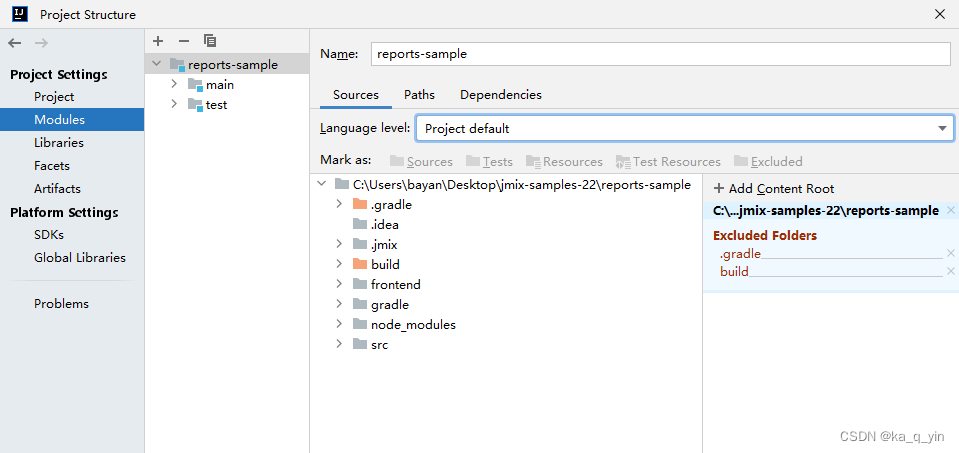959x453 pixels.
Task: Switch to the Dependencies tab
Action: [x=501, y=95]
